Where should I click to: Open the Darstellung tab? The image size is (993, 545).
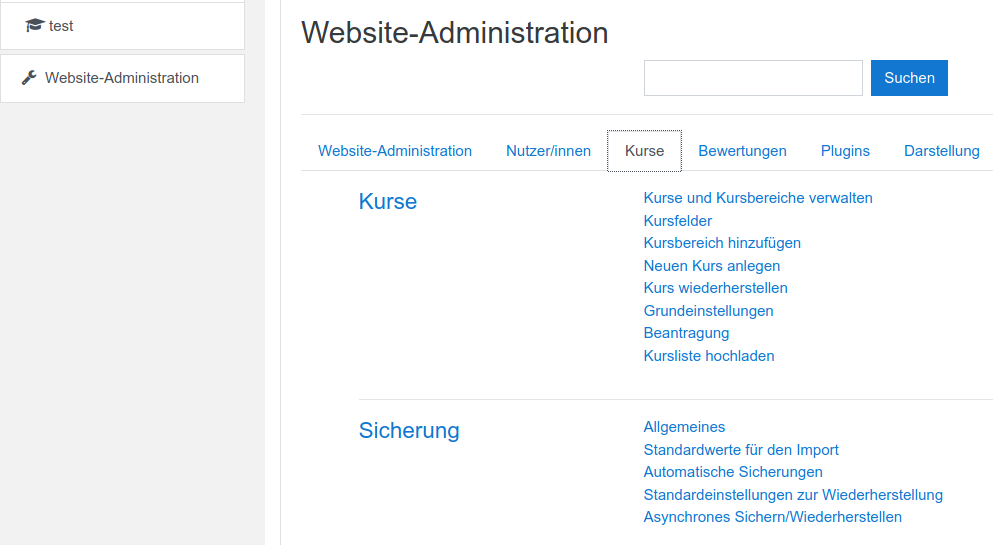click(941, 151)
